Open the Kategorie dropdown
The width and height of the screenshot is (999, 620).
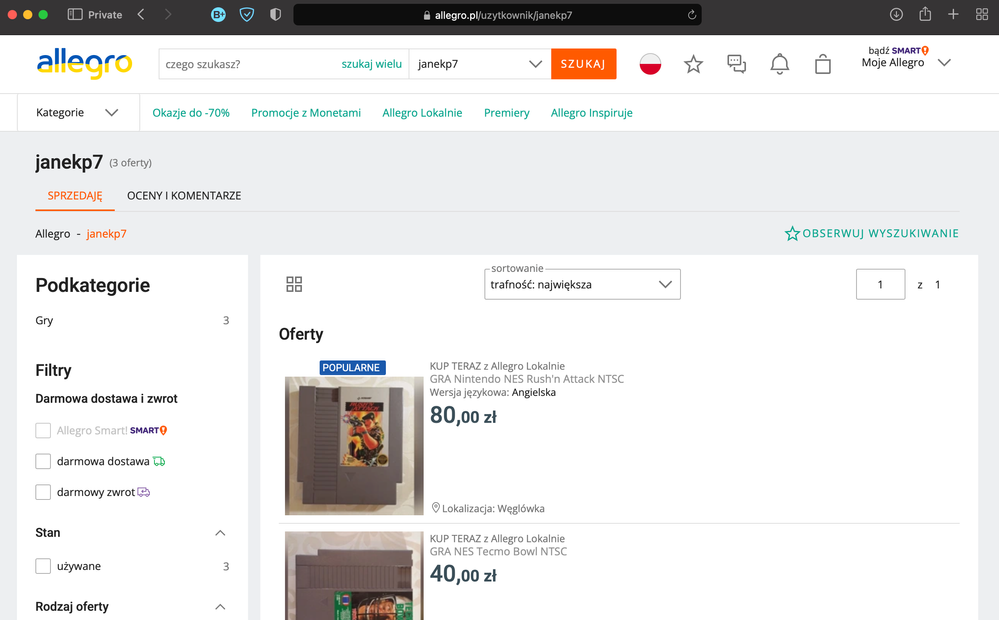pos(78,113)
